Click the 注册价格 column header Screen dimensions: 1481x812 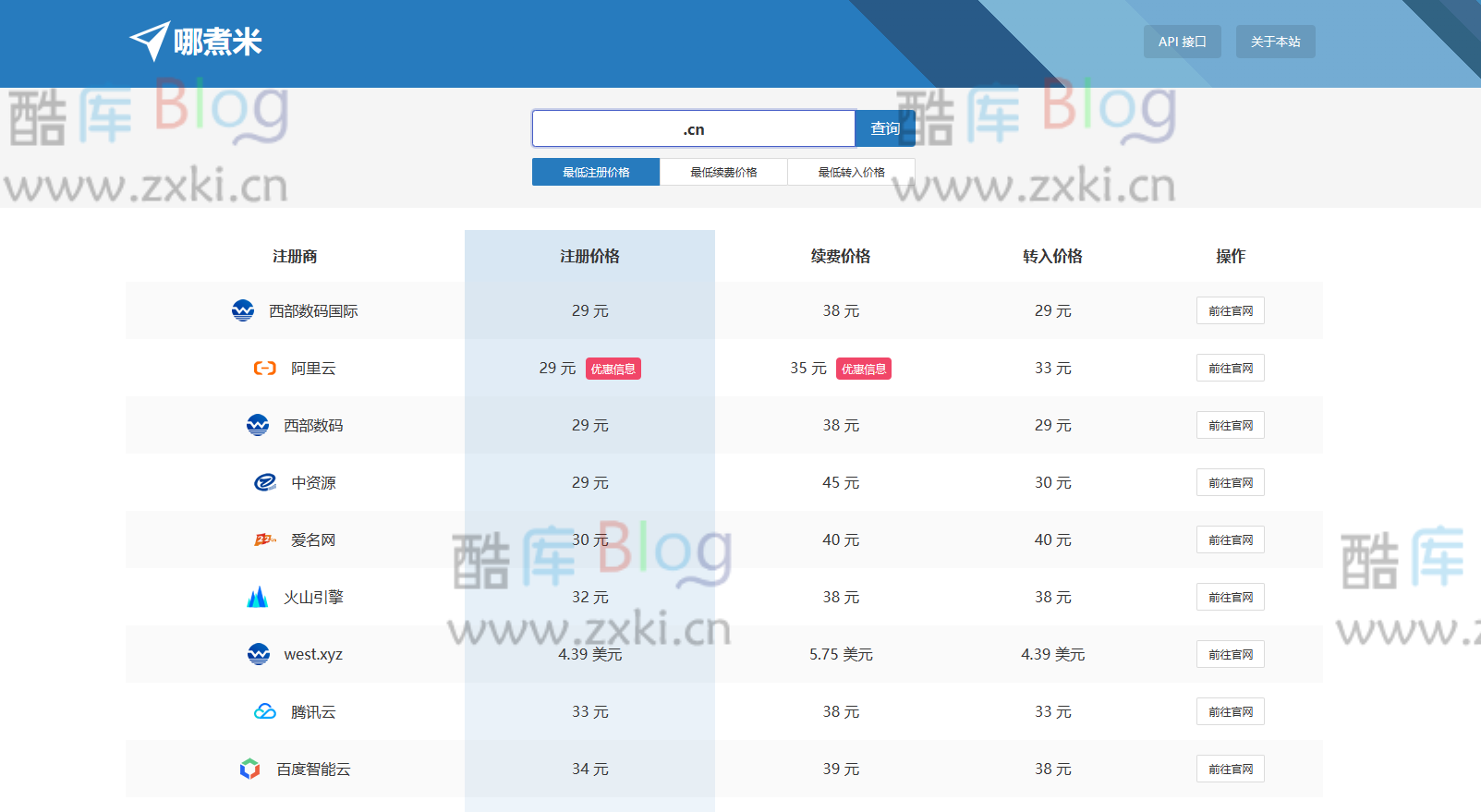click(589, 256)
